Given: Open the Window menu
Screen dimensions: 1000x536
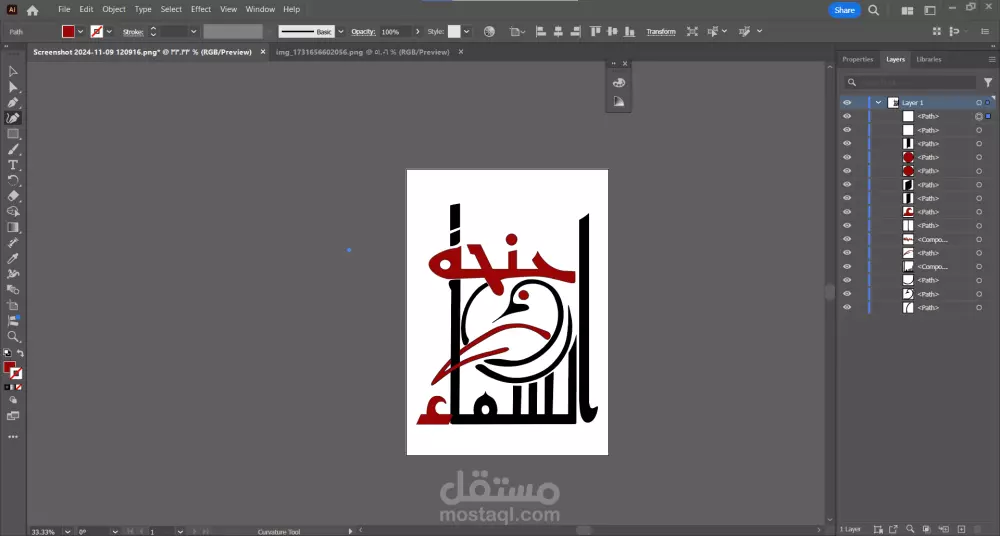Looking at the screenshot, I should (x=260, y=10).
